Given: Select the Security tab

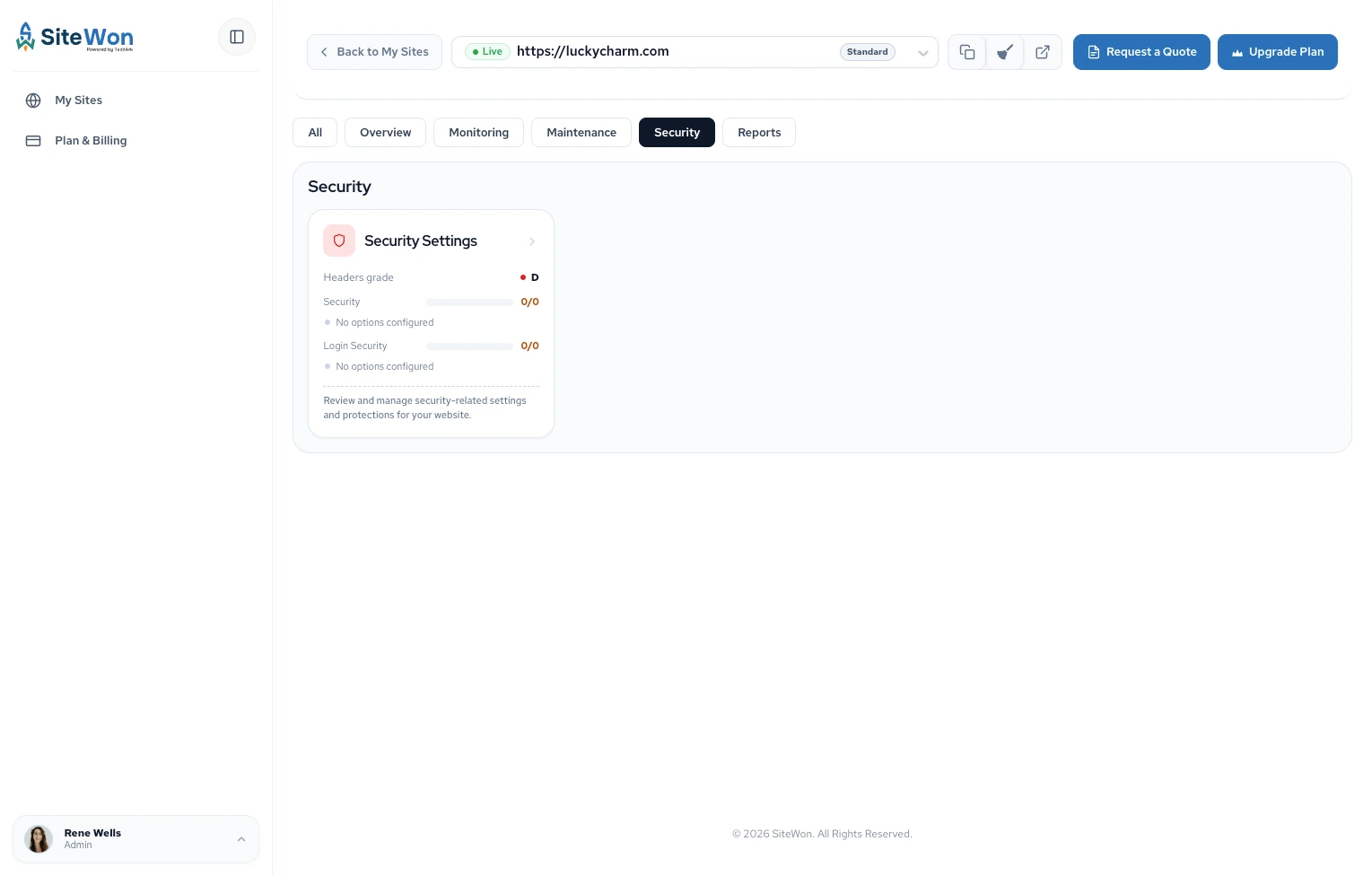Looking at the screenshot, I should [677, 133].
